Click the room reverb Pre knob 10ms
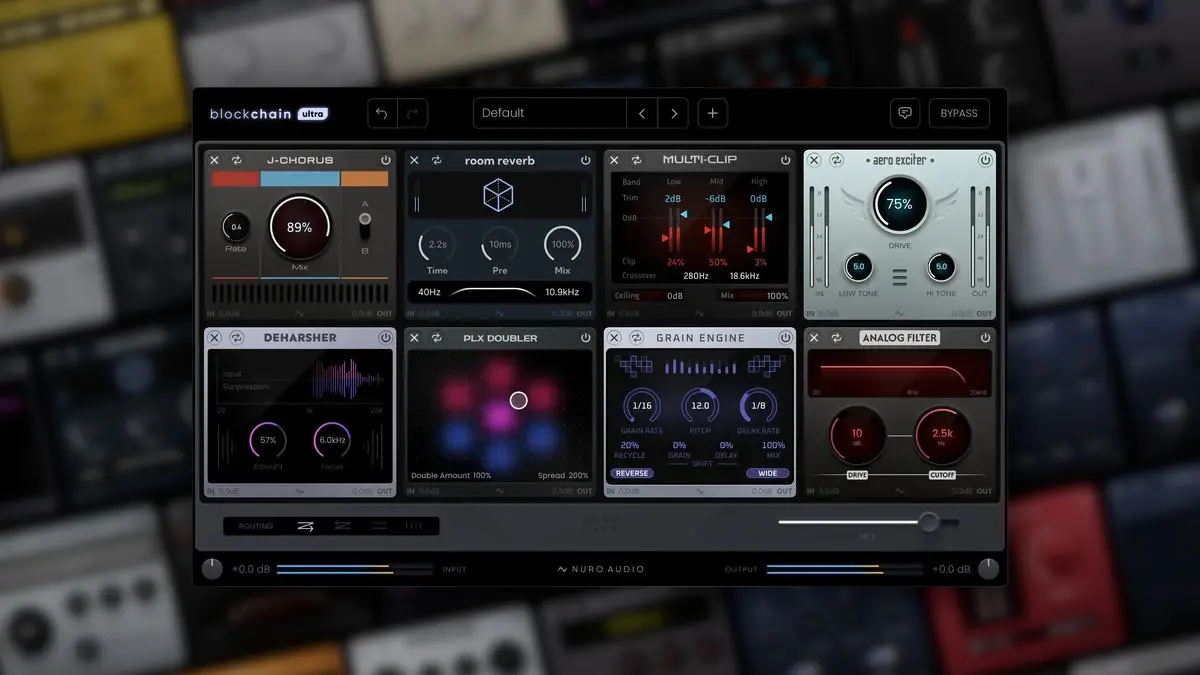The width and height of the screenshot is (1200, 675). coord(500,244)
